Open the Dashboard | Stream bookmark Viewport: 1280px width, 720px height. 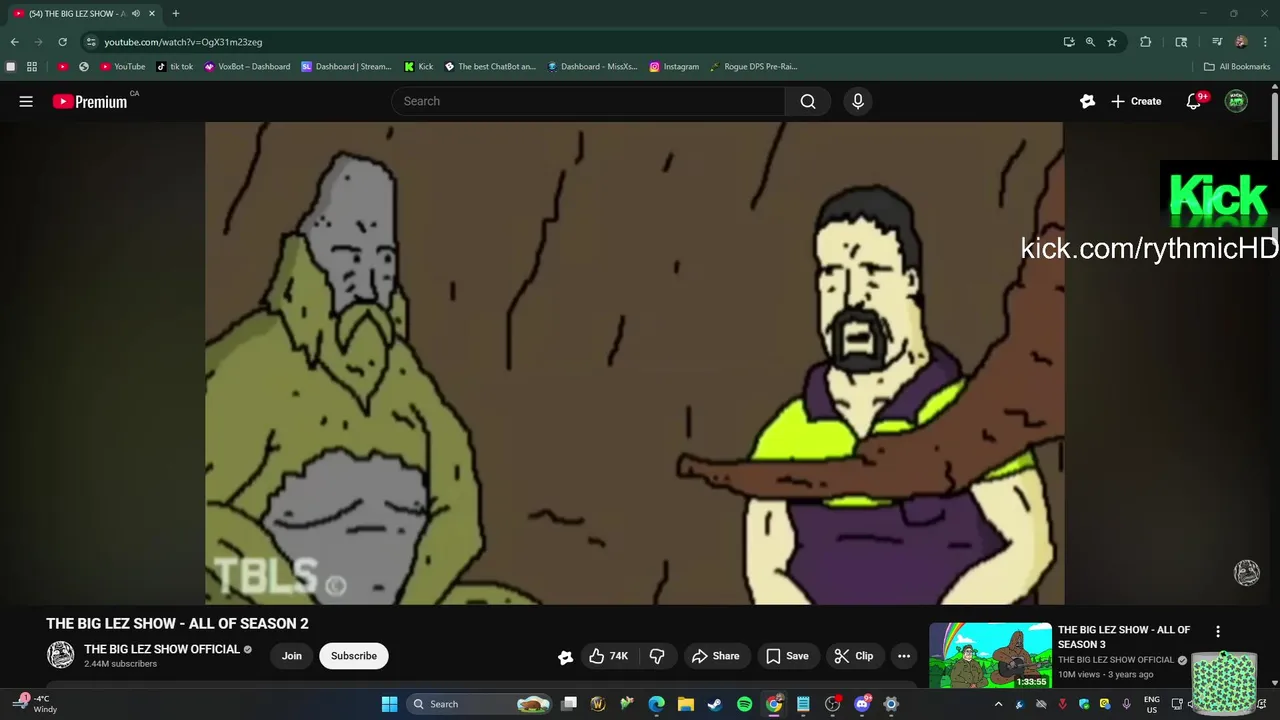click(x=347, y=67)
